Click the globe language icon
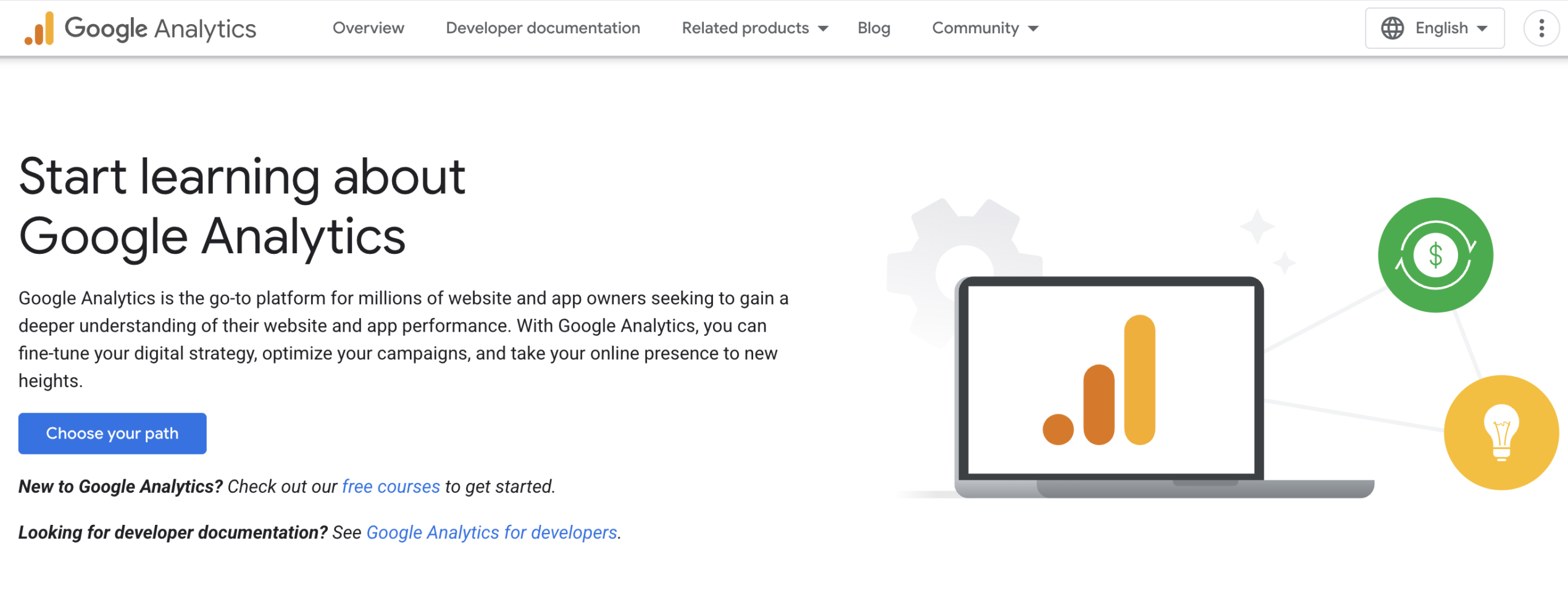The height and width of the screenshot is (599, 1568). pos(1392,28)
